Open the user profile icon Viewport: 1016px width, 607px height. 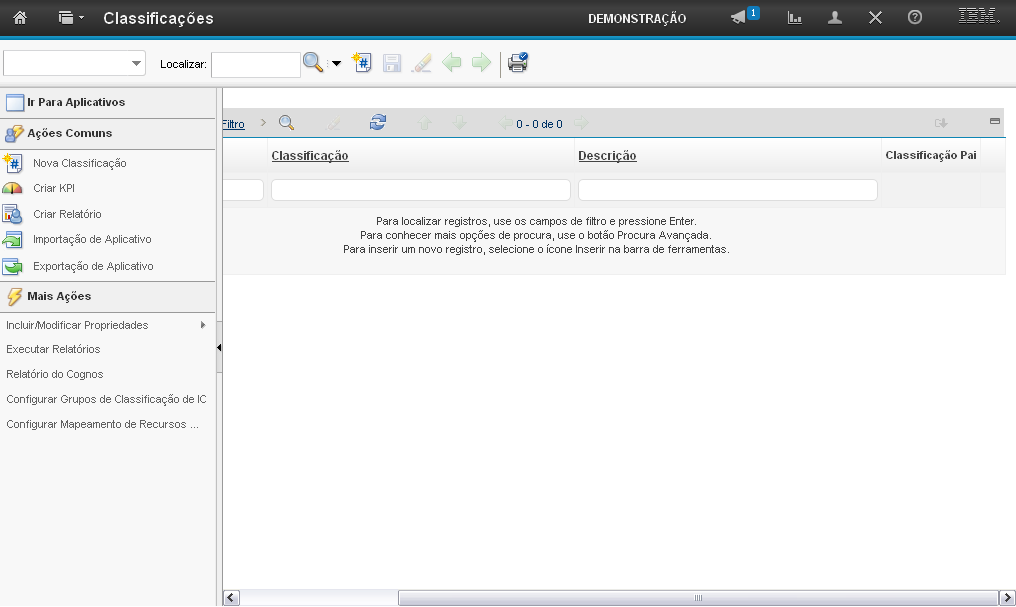(x=835, y=18)
